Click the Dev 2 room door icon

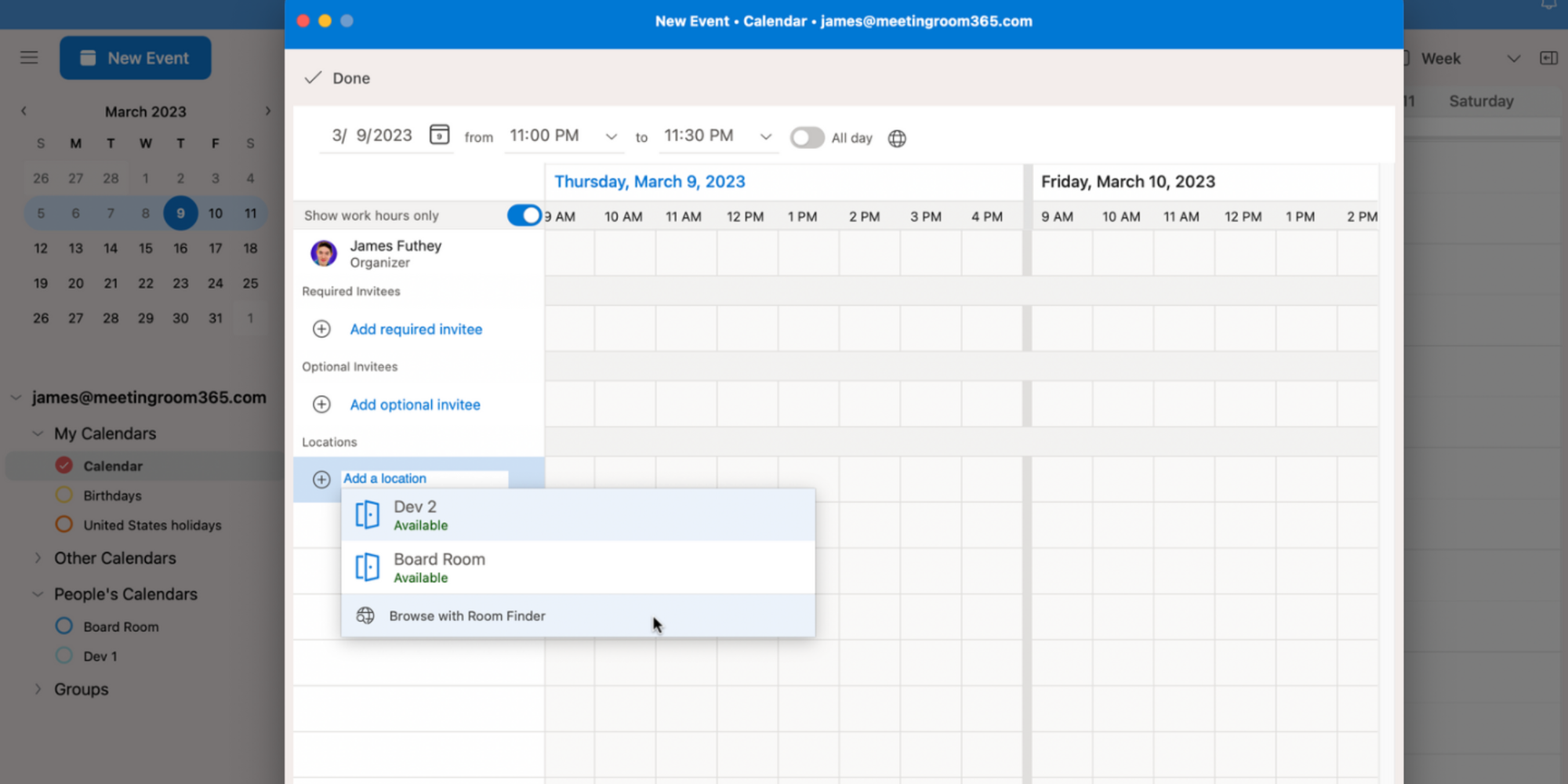[367, 515]
